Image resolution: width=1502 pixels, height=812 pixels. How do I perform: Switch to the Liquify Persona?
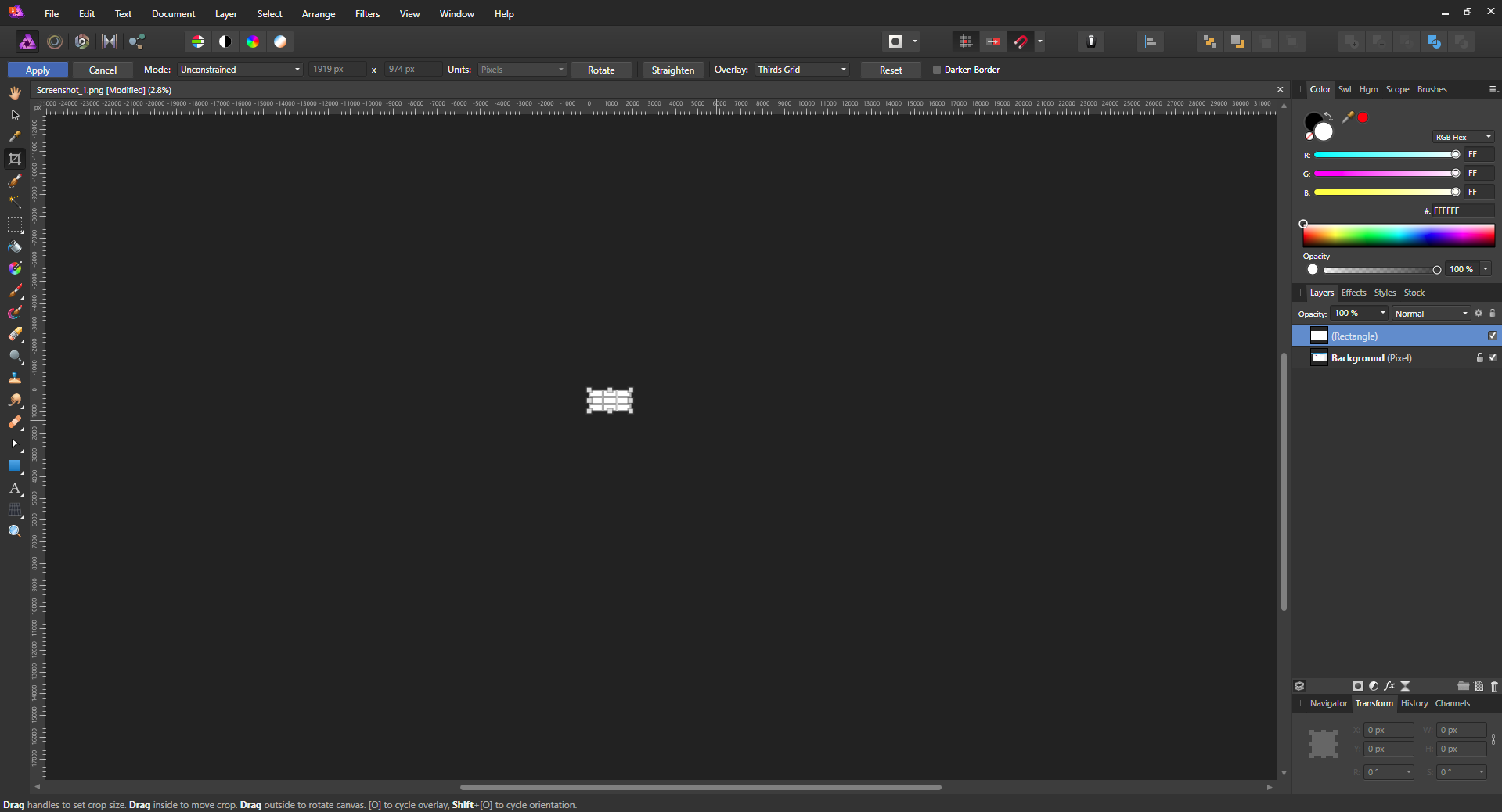coord(55,41)
